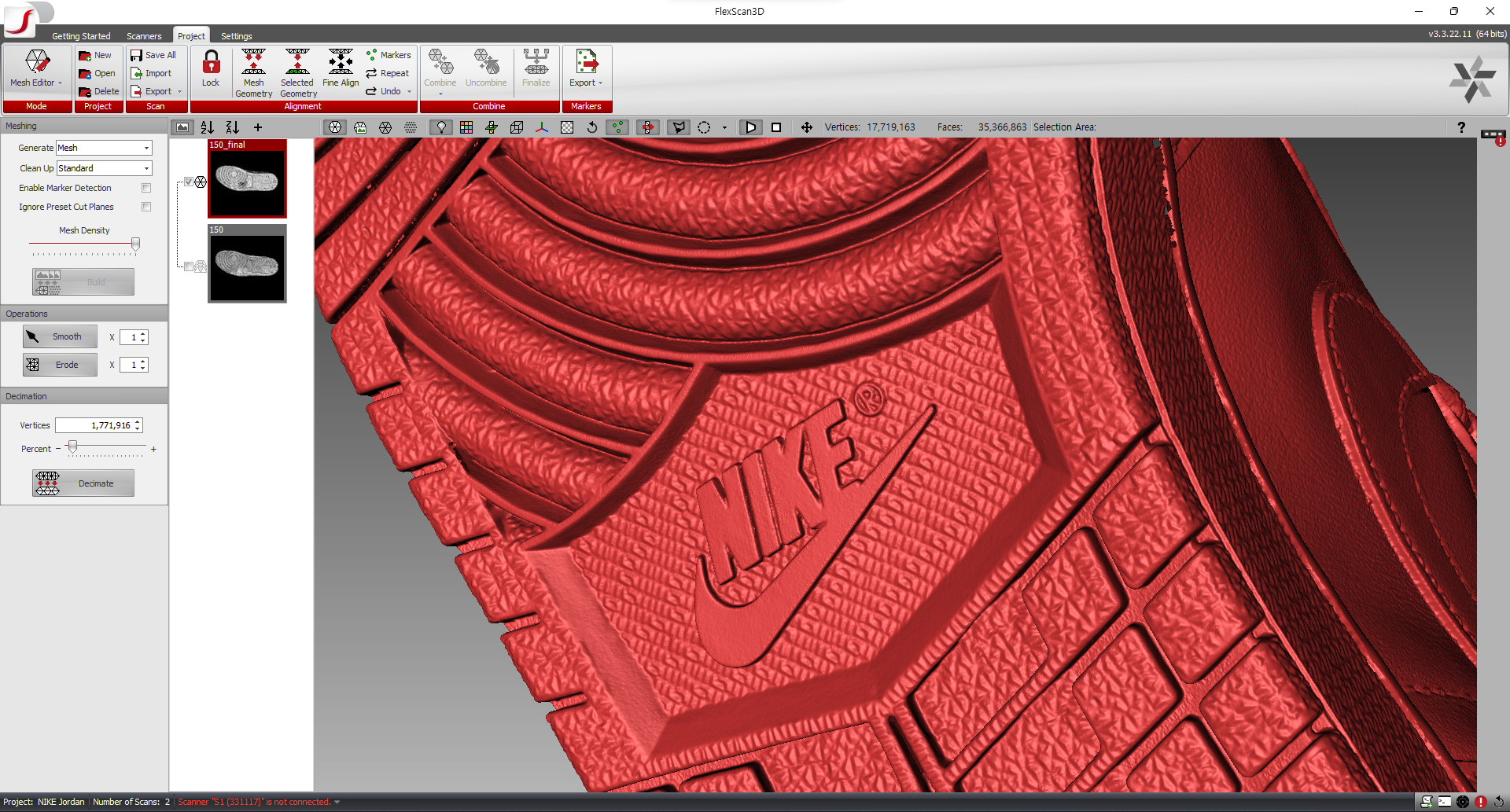Click Import scan
The height and width of the screenshot is (812, 1510).
tap(151, 74)
